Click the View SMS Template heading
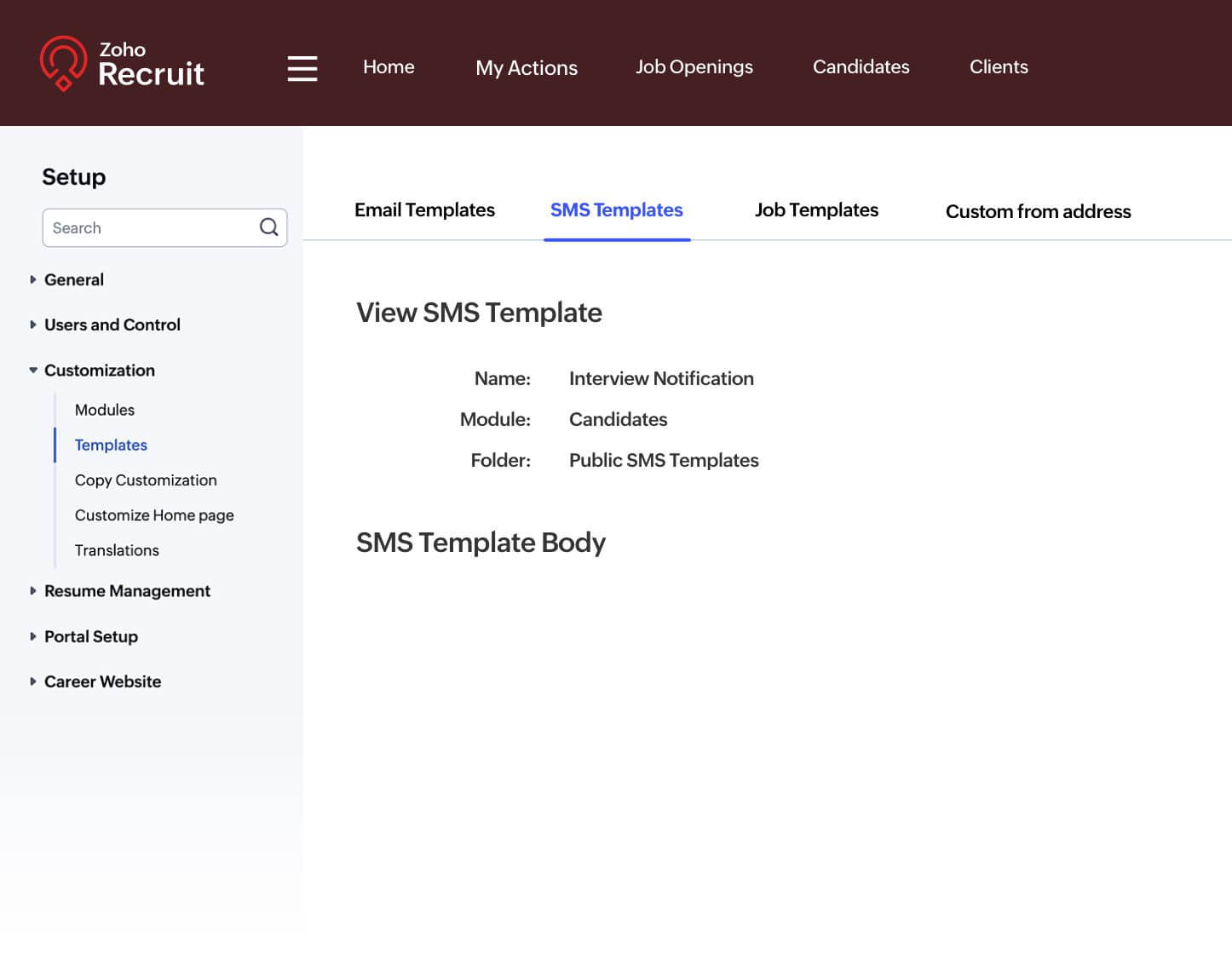The height and width of the screenshot is (971, 1232). coord(479,313)
